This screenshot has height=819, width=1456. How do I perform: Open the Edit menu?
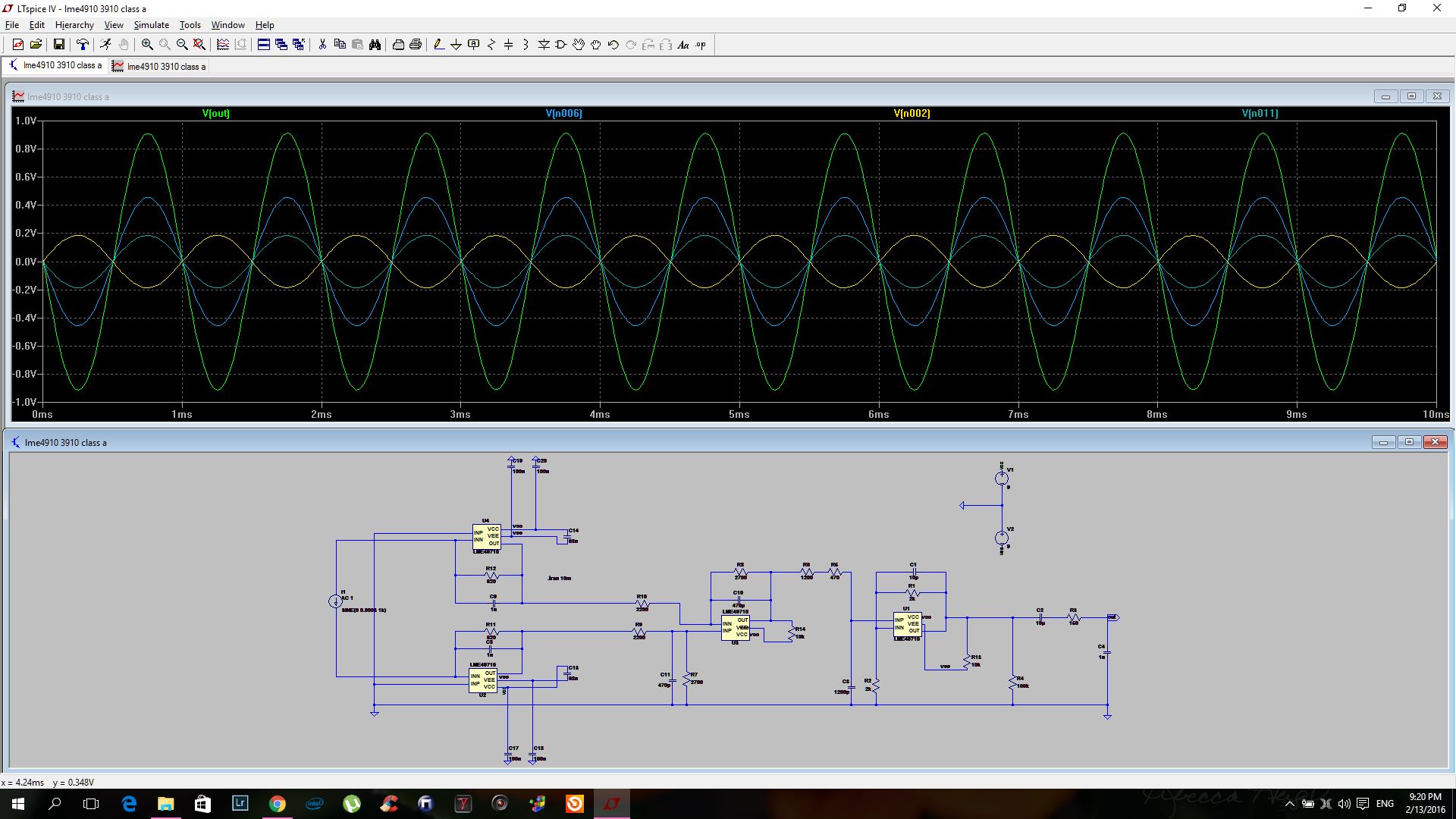(36, 25)
